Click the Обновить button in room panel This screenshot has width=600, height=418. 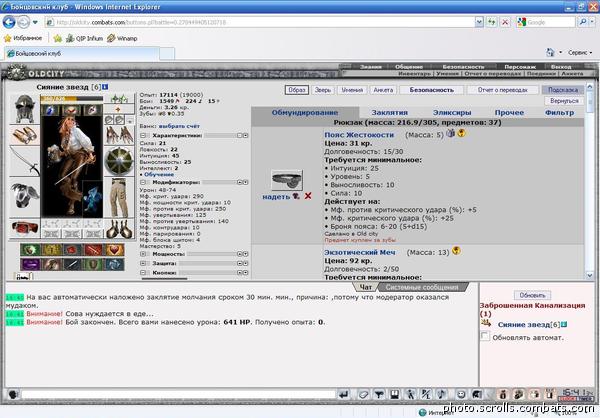(x=532, y=295)
